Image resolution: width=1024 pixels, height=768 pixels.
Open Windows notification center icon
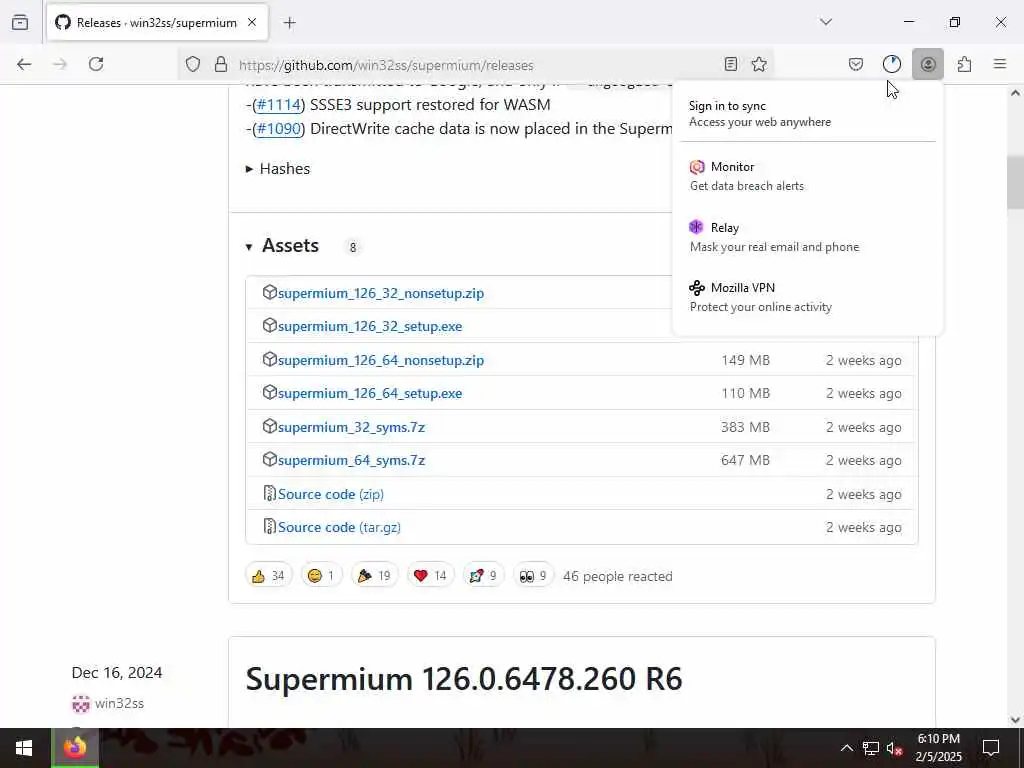point(991,748)
